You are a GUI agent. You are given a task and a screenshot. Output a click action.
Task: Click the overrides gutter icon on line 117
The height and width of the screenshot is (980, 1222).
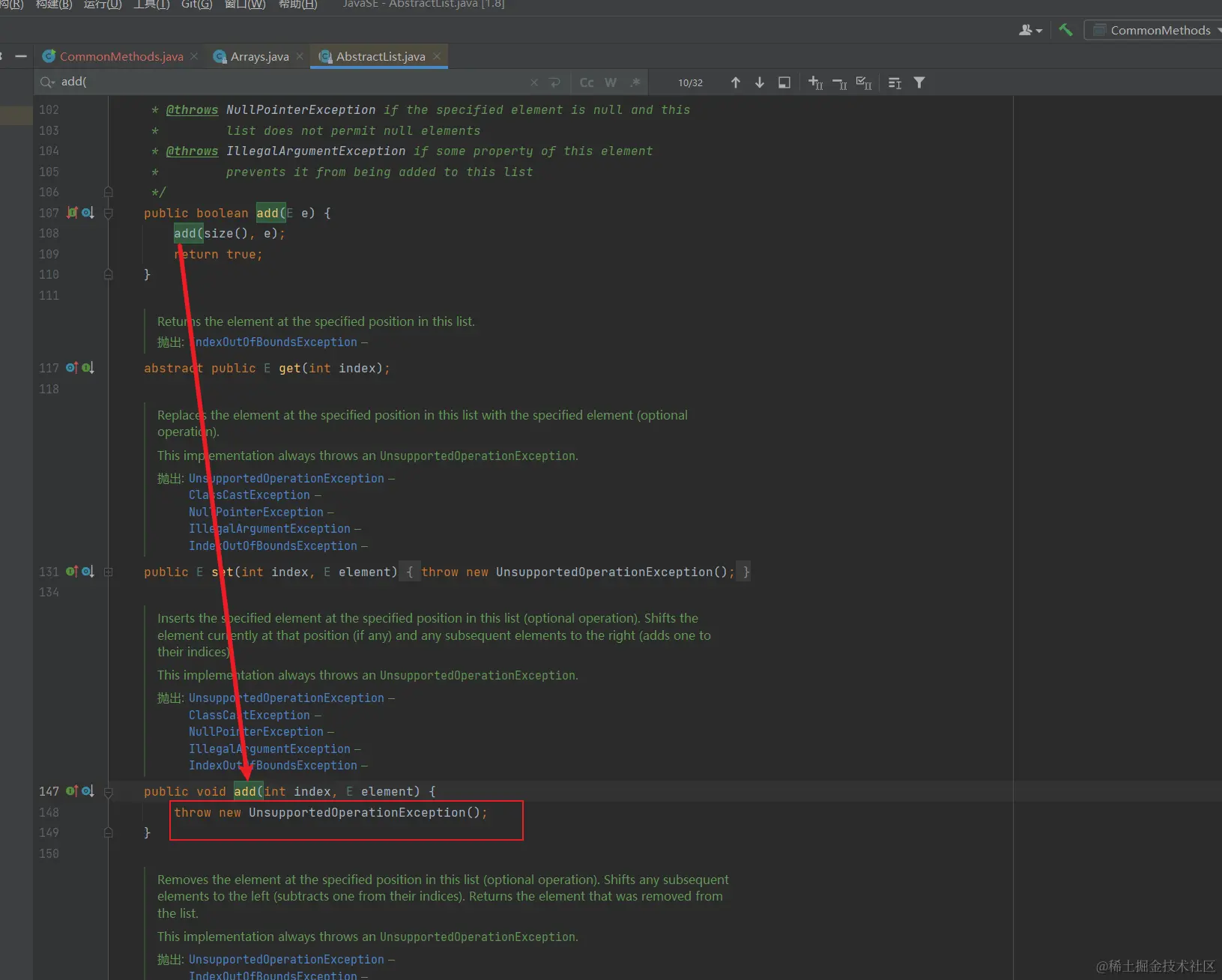coord(72,368)
